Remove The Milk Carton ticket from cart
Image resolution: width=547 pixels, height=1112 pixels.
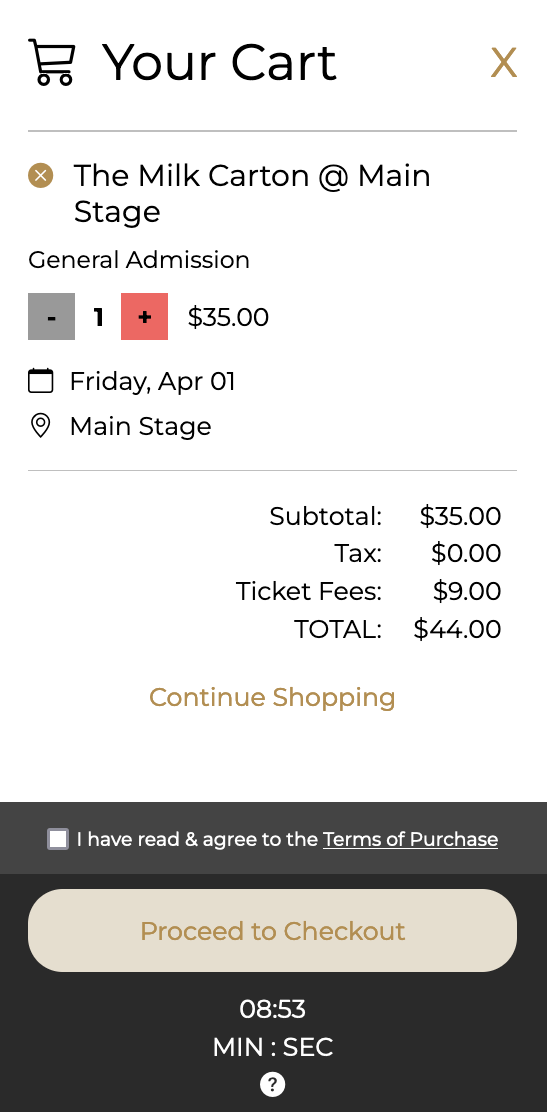click(x=40, y=175)
